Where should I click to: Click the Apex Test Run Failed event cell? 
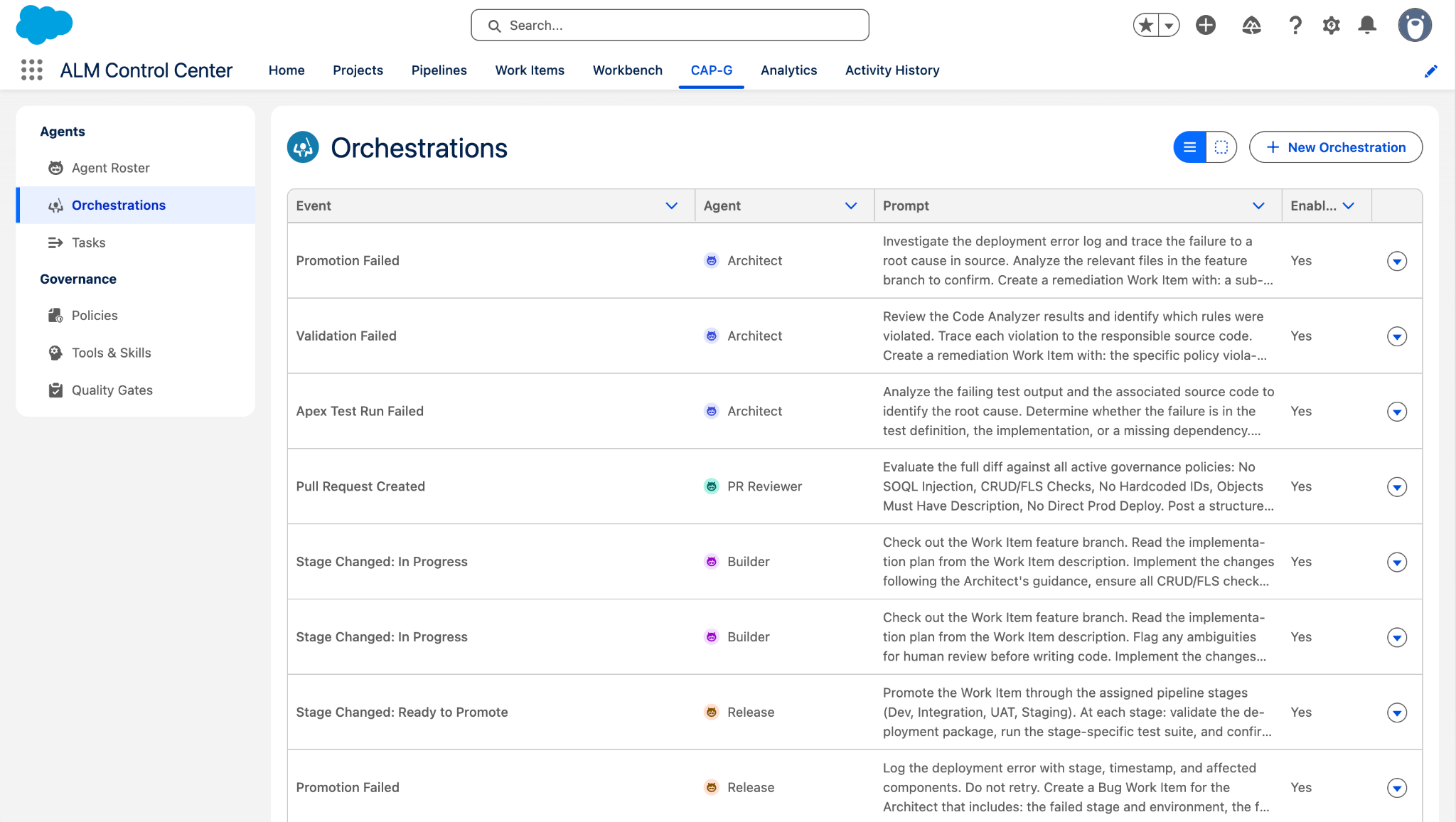point(491,411)
